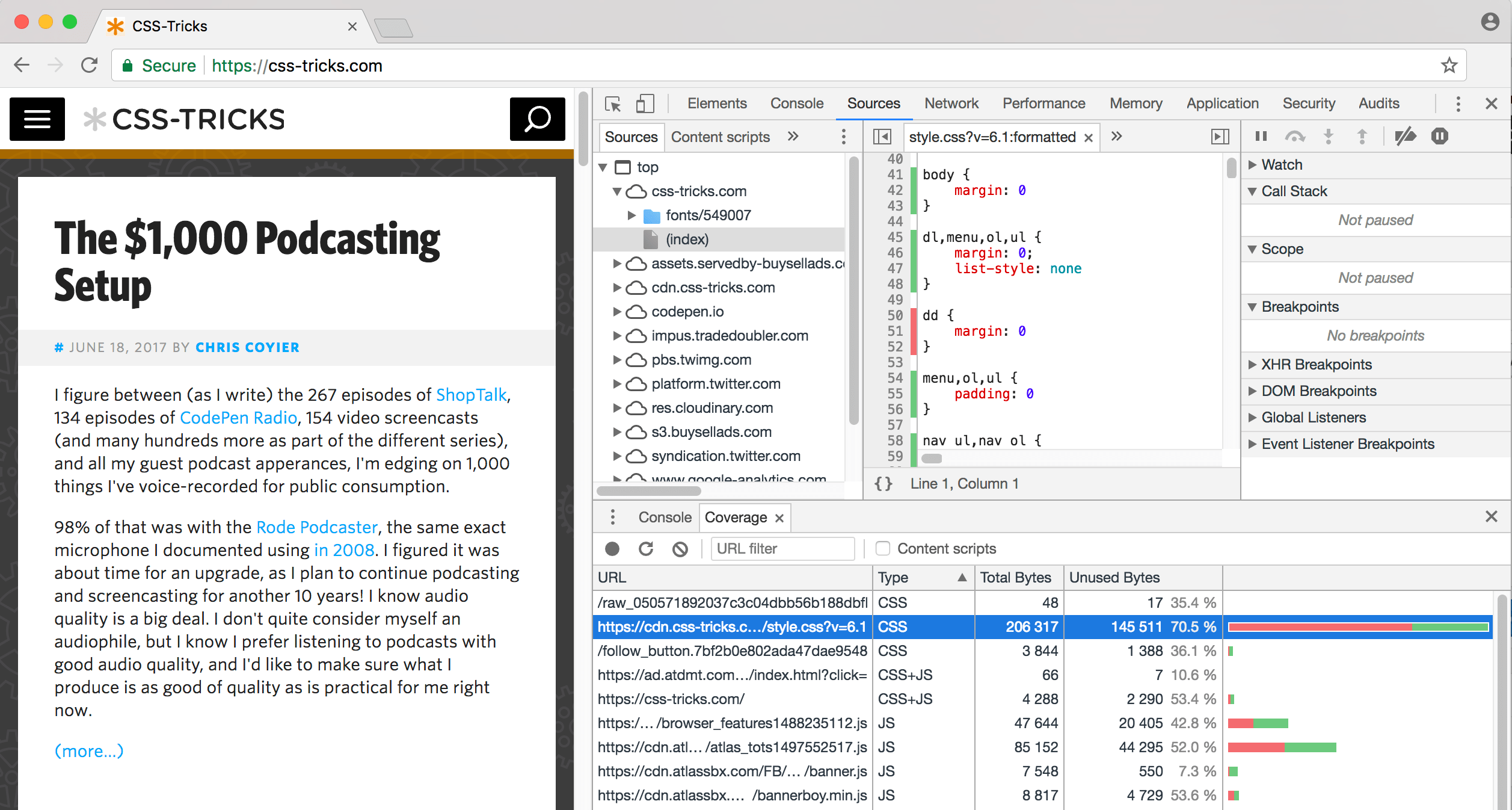Screen dimensions: 1512x810
Task: Click the (more...) link
Action: [89, 751]
